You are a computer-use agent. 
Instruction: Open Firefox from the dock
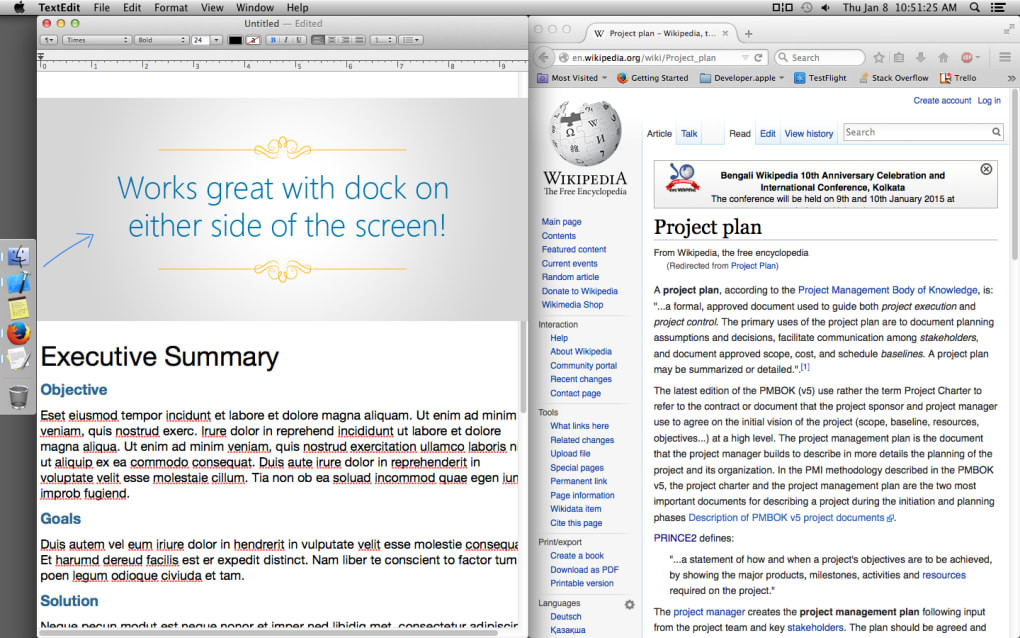coord(18,334)
